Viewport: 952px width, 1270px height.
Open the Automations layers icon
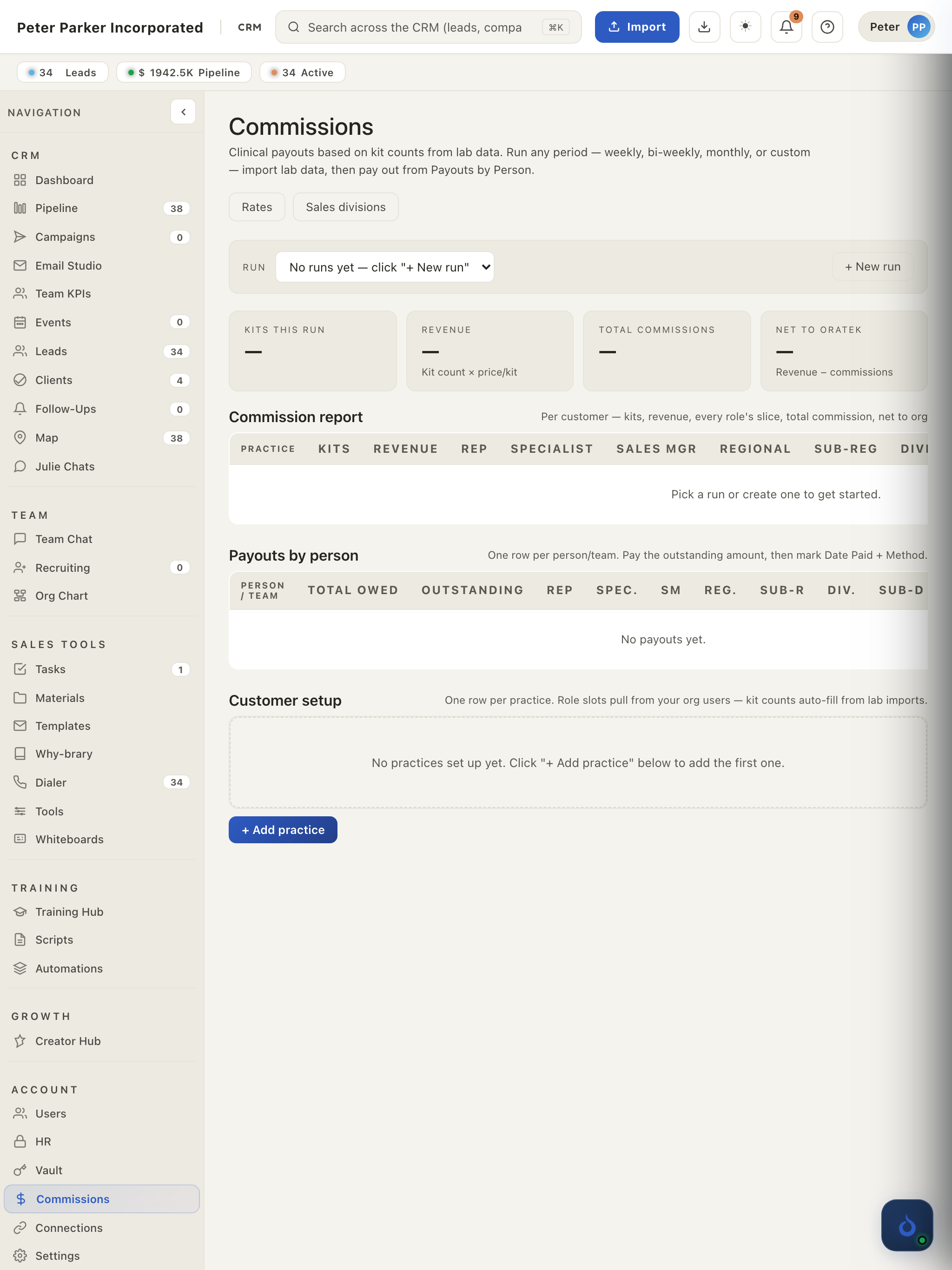pyautogui.click(x=20, y=969)
